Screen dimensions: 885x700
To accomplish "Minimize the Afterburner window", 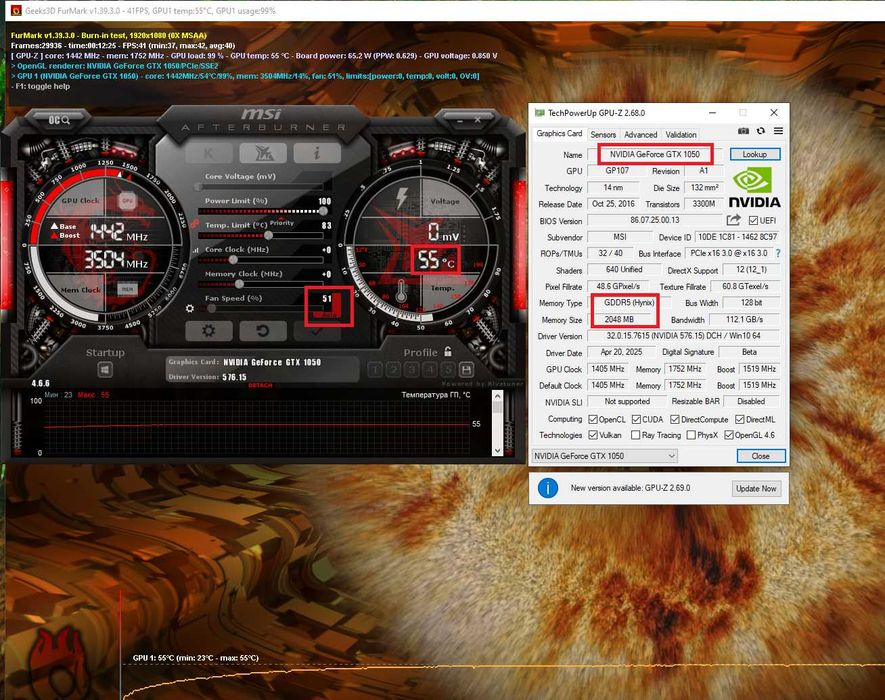I will coord(461,120).
